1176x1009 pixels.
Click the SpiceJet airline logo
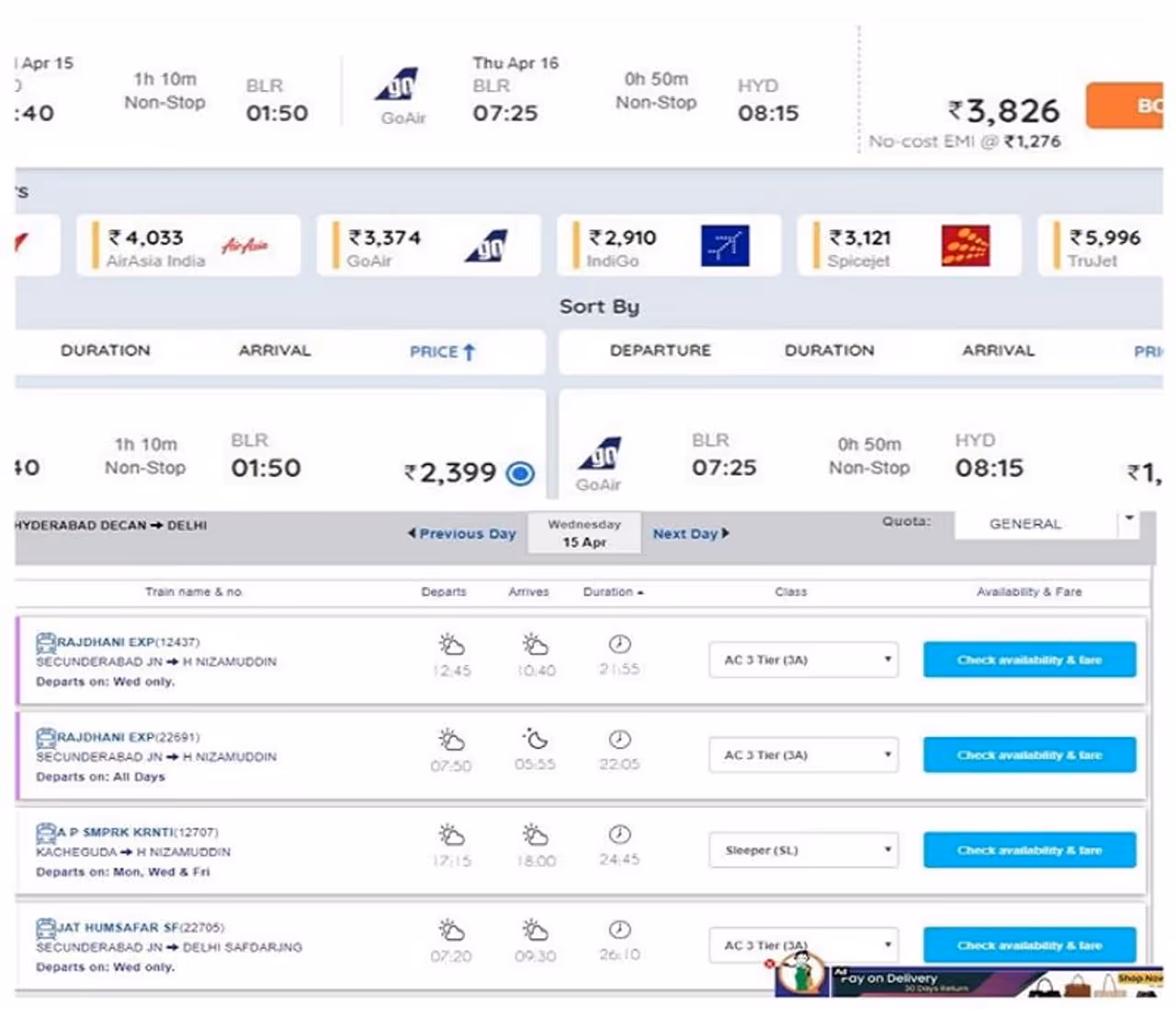coord(965,246)
